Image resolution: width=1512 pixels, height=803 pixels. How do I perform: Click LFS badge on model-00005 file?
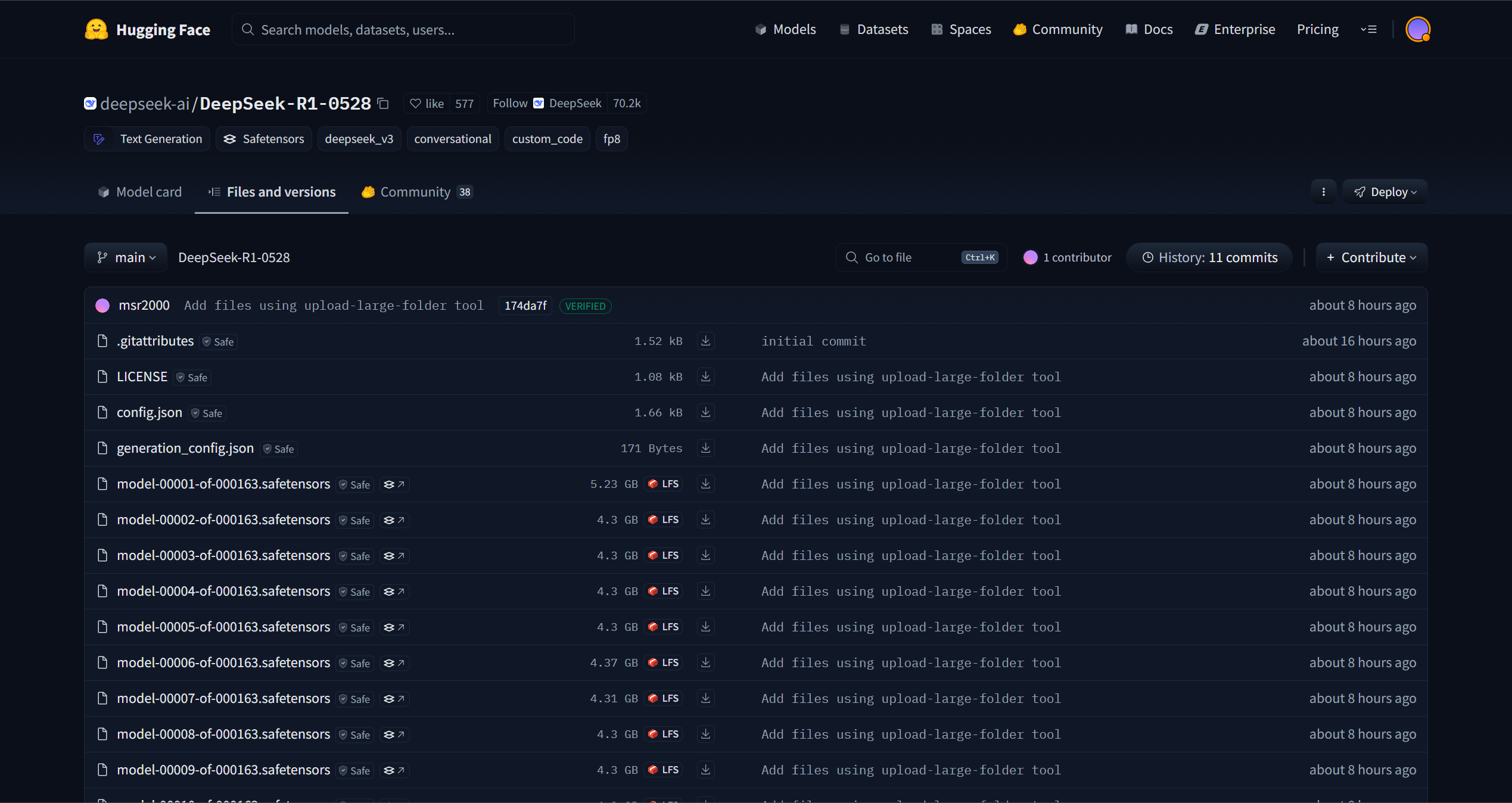[x=664, y=627]
